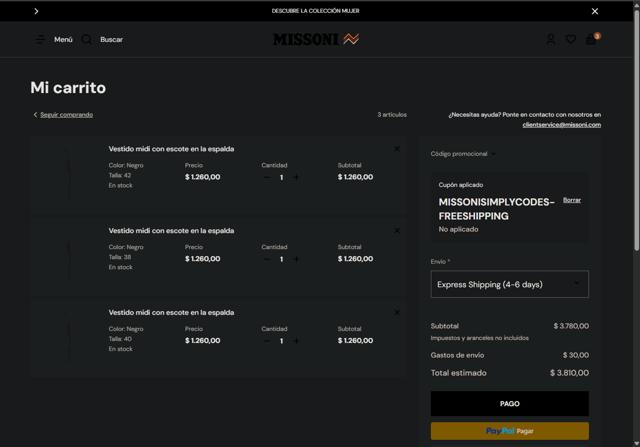640x447 pixels.
Task: Remove the Talla 40 dress item
Action: pyautogui.click(x=397, y=312)
